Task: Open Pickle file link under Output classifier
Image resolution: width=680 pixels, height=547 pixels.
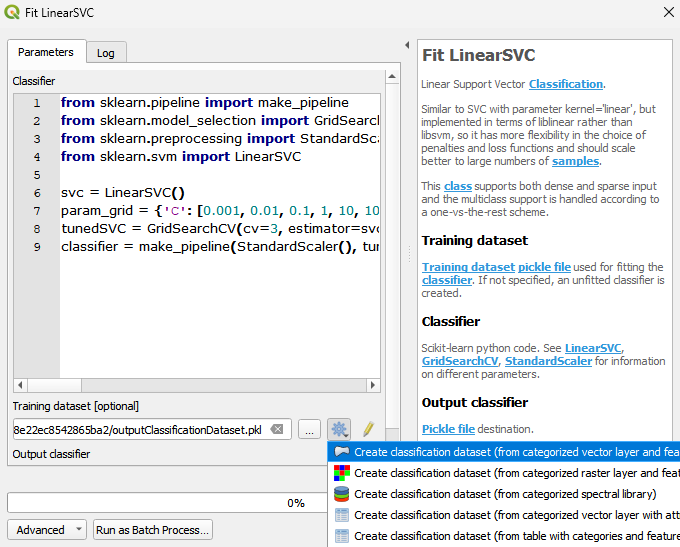Action: 448,429
